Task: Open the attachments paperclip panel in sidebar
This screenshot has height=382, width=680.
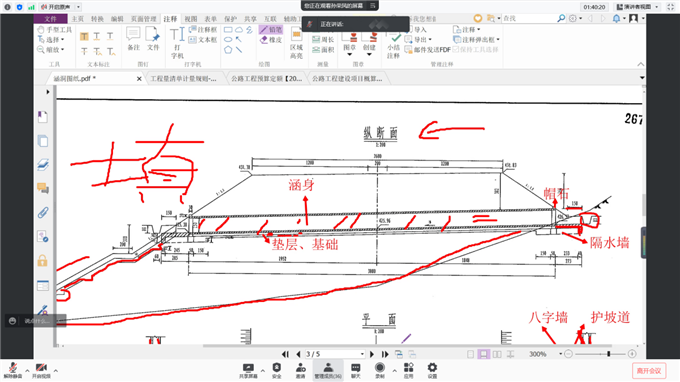Action: click(x=42, y=212)
